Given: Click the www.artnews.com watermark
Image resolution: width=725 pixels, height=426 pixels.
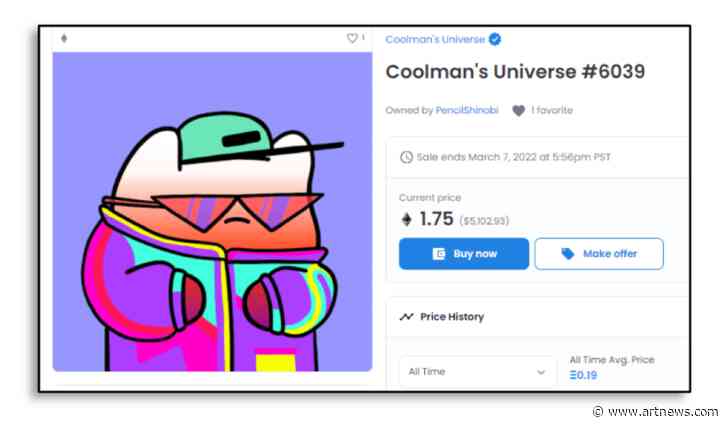Looking at the screenshot, I should point(661,412).
